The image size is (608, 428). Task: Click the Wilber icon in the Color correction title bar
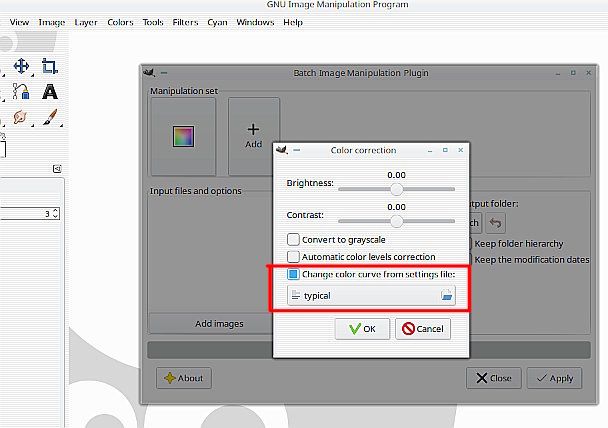pos(282,150)
